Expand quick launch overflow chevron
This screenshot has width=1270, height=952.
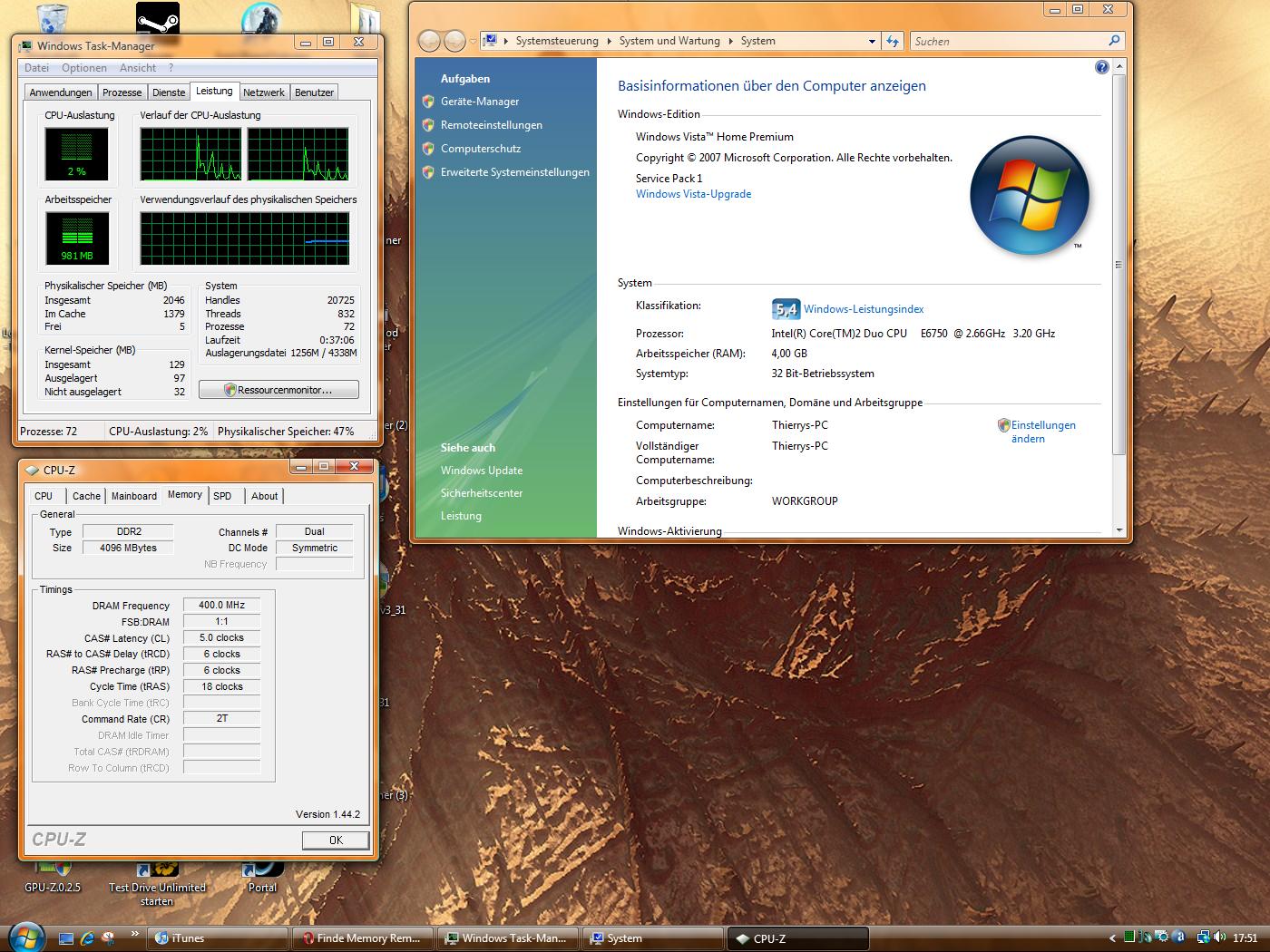click(x=135, y=934)
